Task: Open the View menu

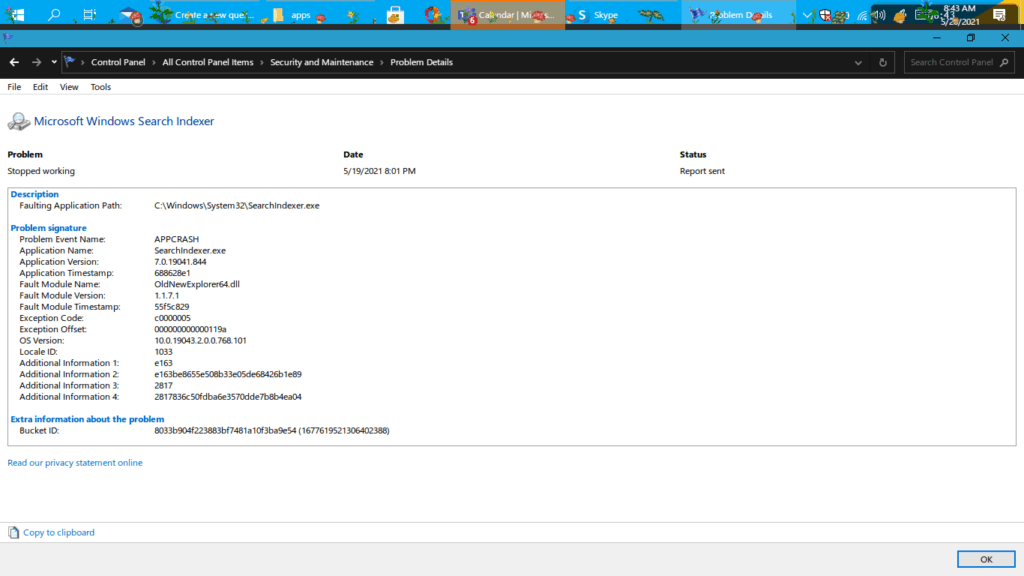Action: (x=68, y=87)
